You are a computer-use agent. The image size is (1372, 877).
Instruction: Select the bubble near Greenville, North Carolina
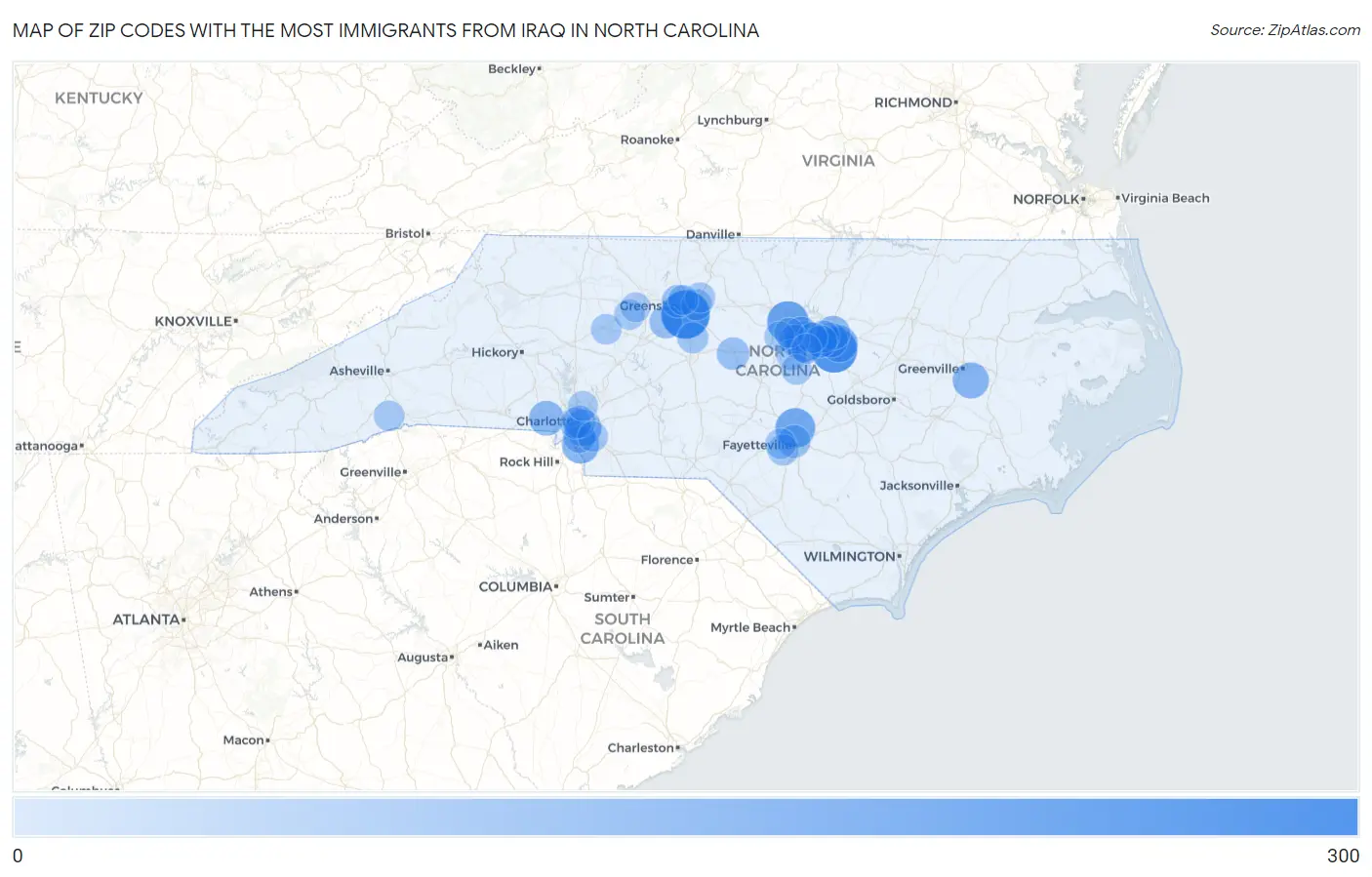[971, 380]
